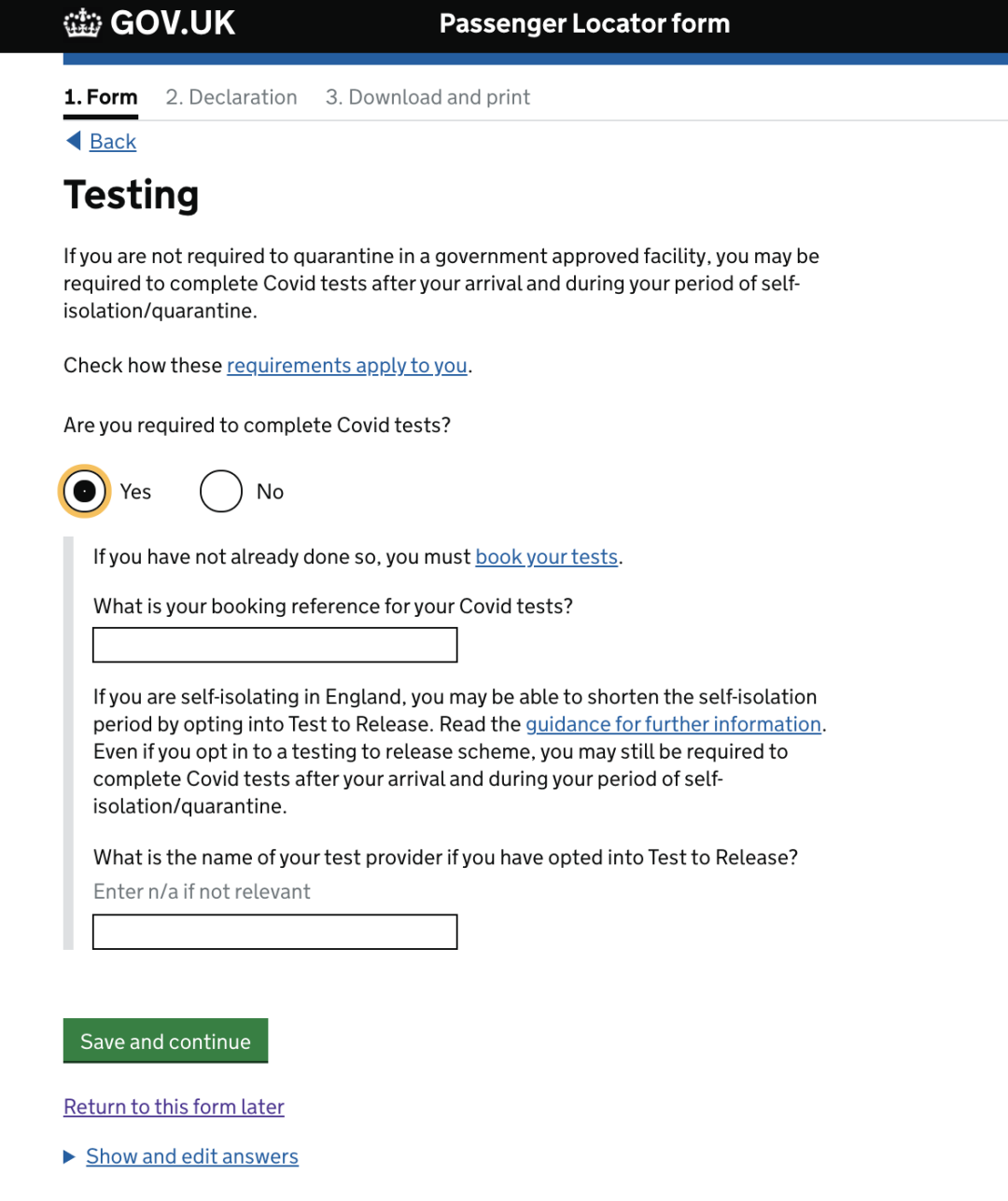Click the GOV.UK crown logo icon
This screenshot has width=1008, height=1201.
tap(82, 23)
